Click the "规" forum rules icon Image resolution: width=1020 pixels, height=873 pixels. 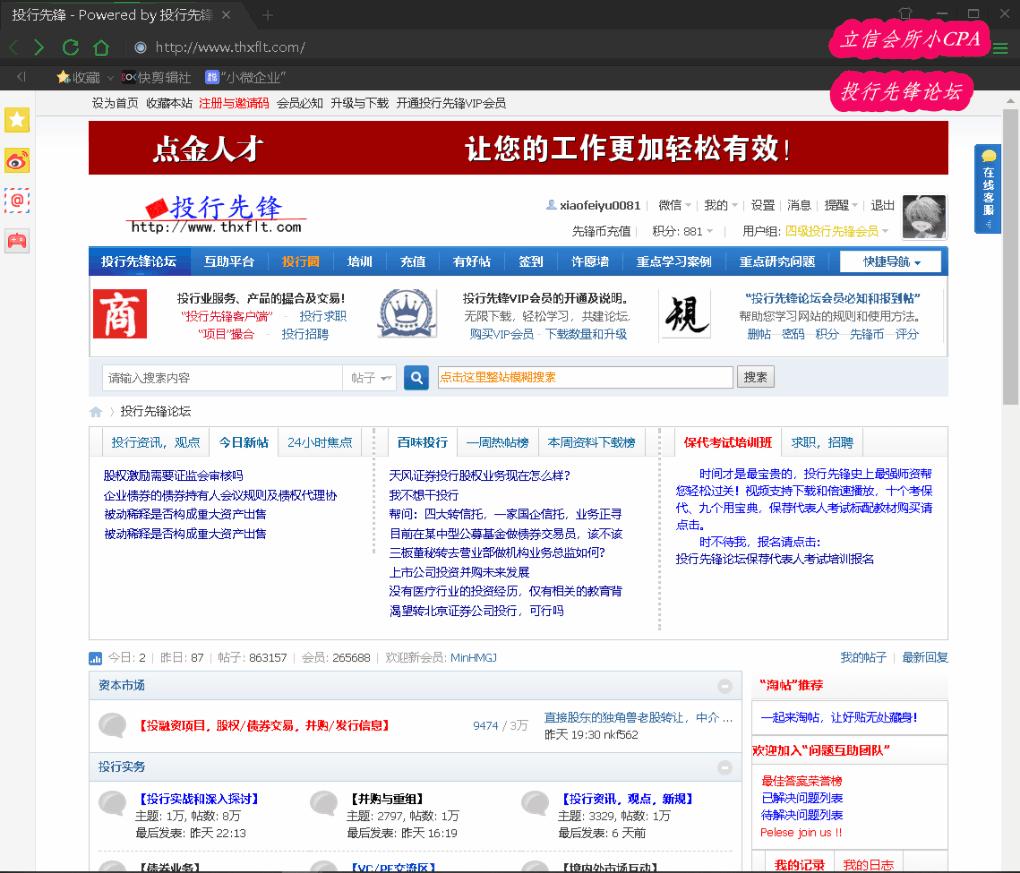[x=684, y=311]
